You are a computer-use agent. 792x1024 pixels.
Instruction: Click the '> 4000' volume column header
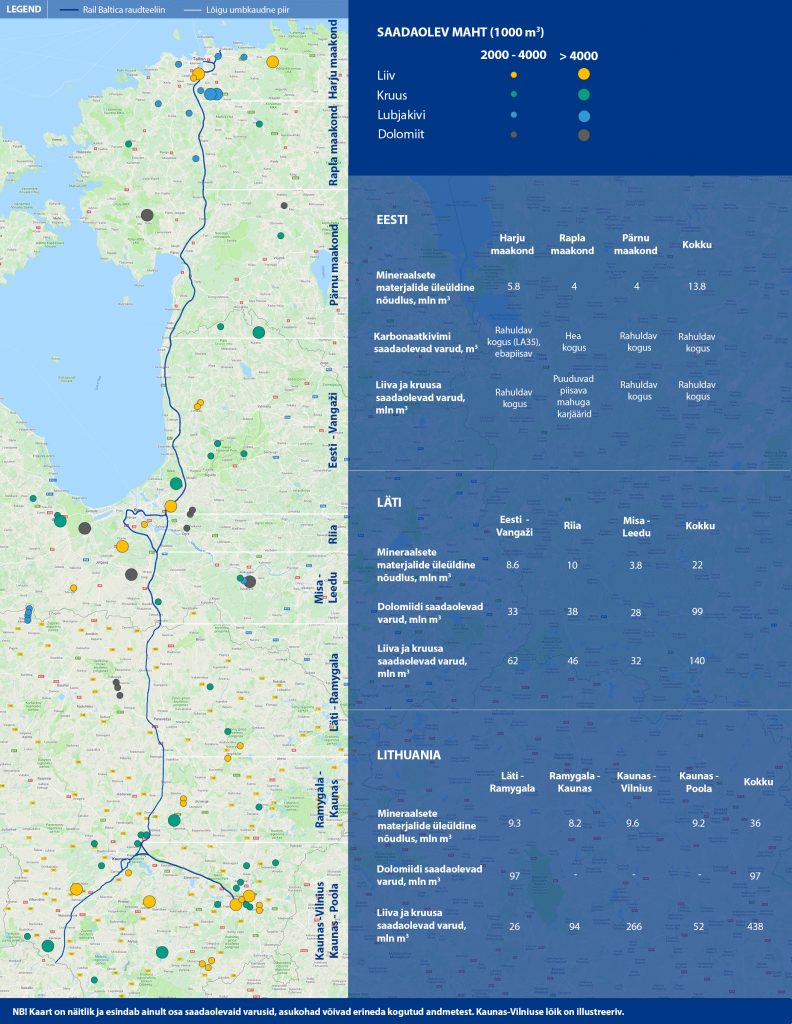coord(580,56)
